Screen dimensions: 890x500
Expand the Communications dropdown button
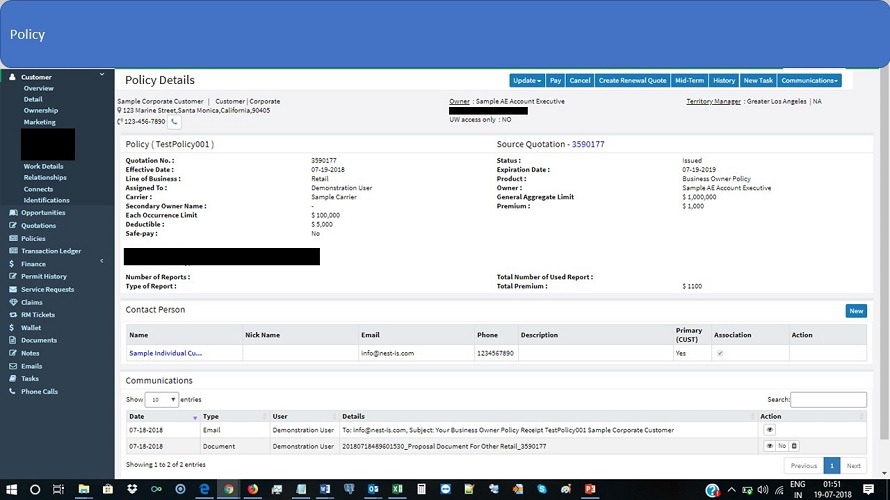point(809,81)
